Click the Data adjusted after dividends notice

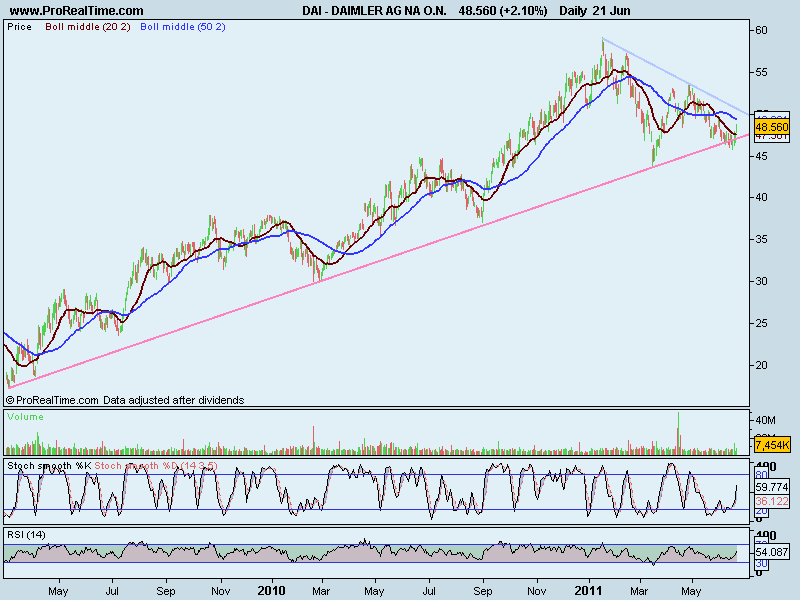click(173, 400)
